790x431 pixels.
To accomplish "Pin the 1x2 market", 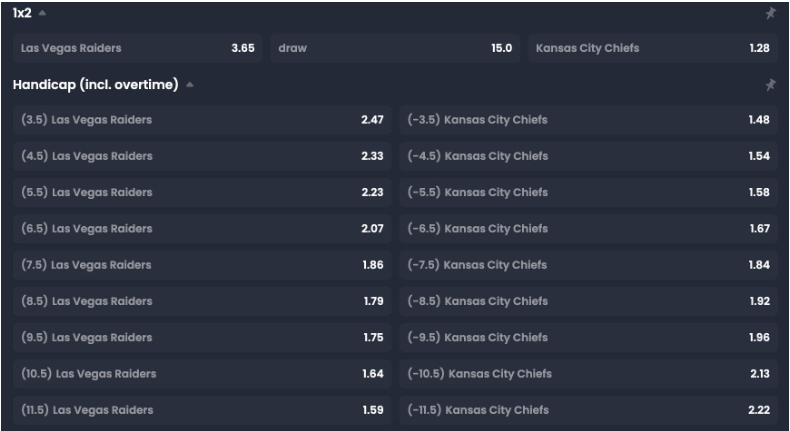I will [x=770, y=13].
